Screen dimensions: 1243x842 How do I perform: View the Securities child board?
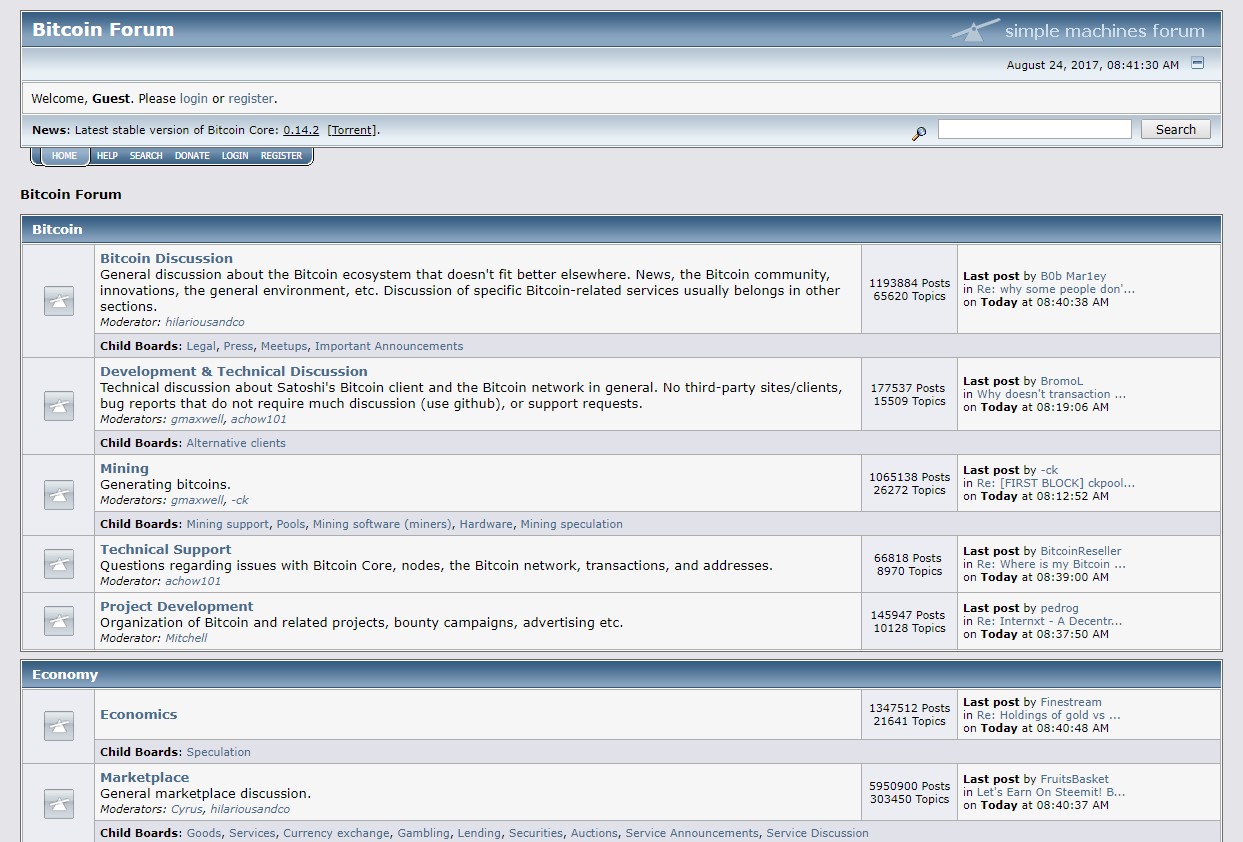pos(536,833)
